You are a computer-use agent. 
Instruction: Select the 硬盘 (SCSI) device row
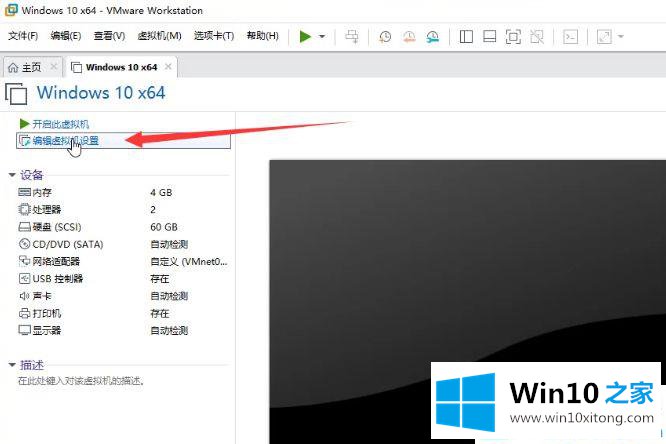[x=123, y=227]
